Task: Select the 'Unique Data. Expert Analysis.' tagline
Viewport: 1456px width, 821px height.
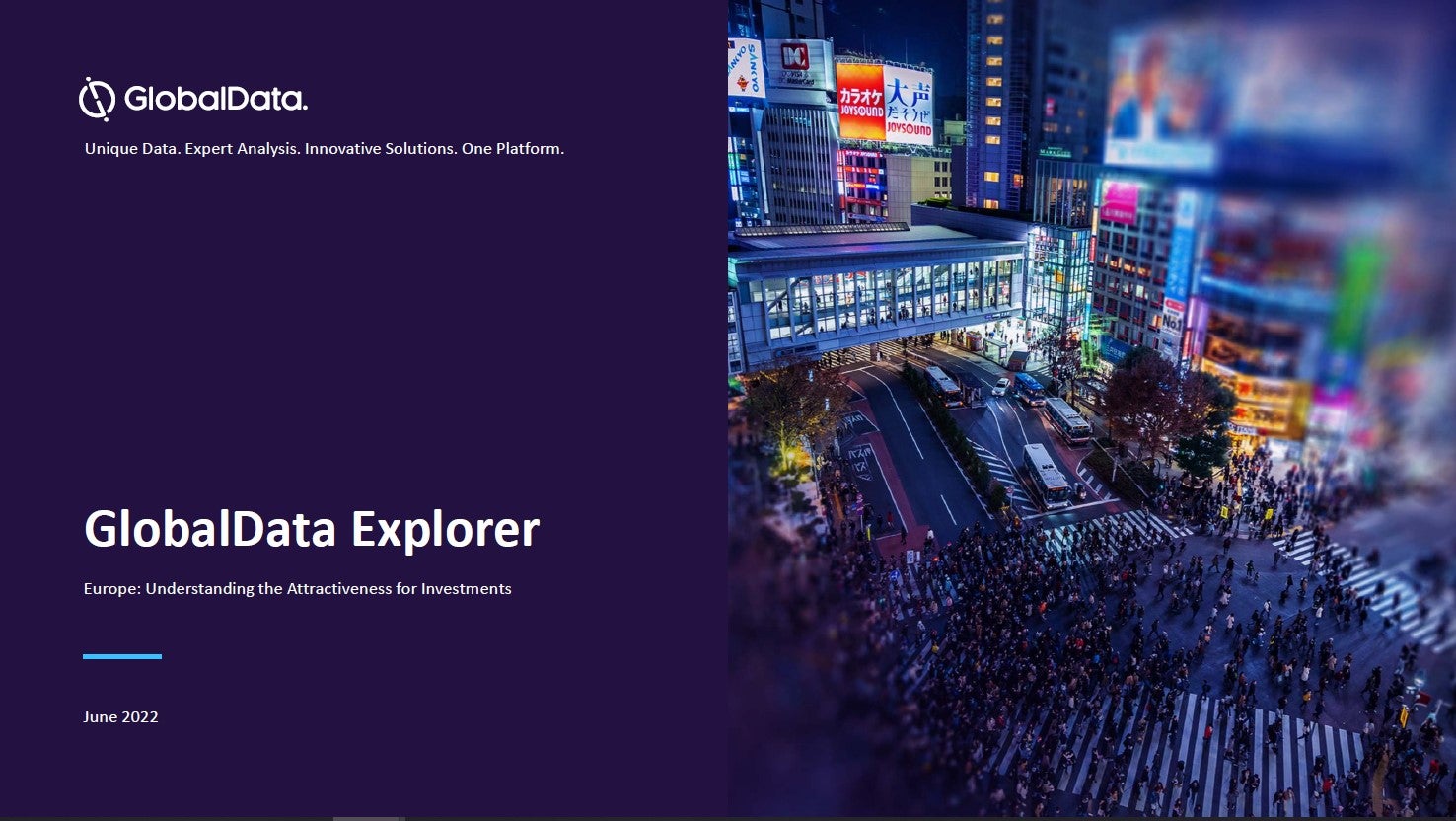Action: (x=324, y=149)
